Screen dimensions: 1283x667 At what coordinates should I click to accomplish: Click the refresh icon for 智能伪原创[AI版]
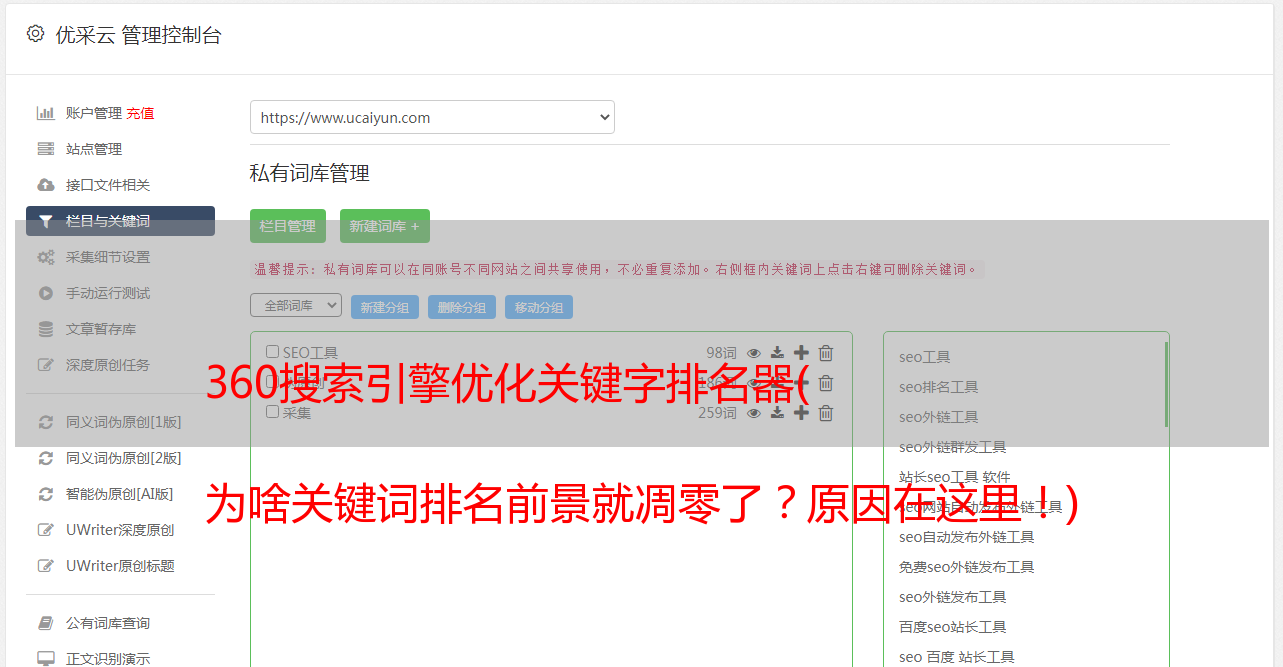pos(45,494)
